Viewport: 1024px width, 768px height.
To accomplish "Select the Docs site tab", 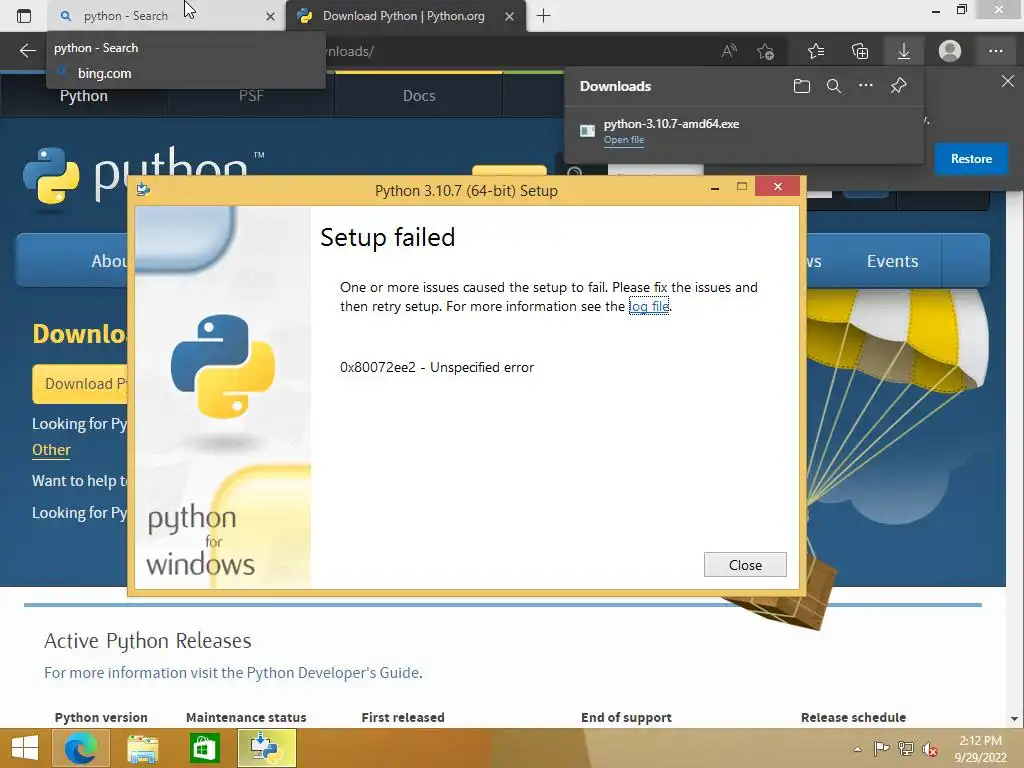I will [419, 96].
